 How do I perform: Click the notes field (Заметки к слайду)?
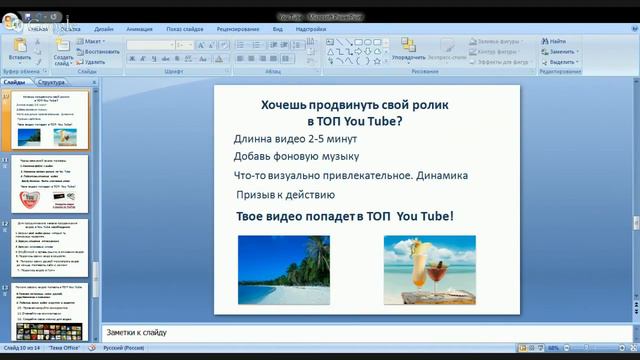pyautogui.click(x=367, y=333)
